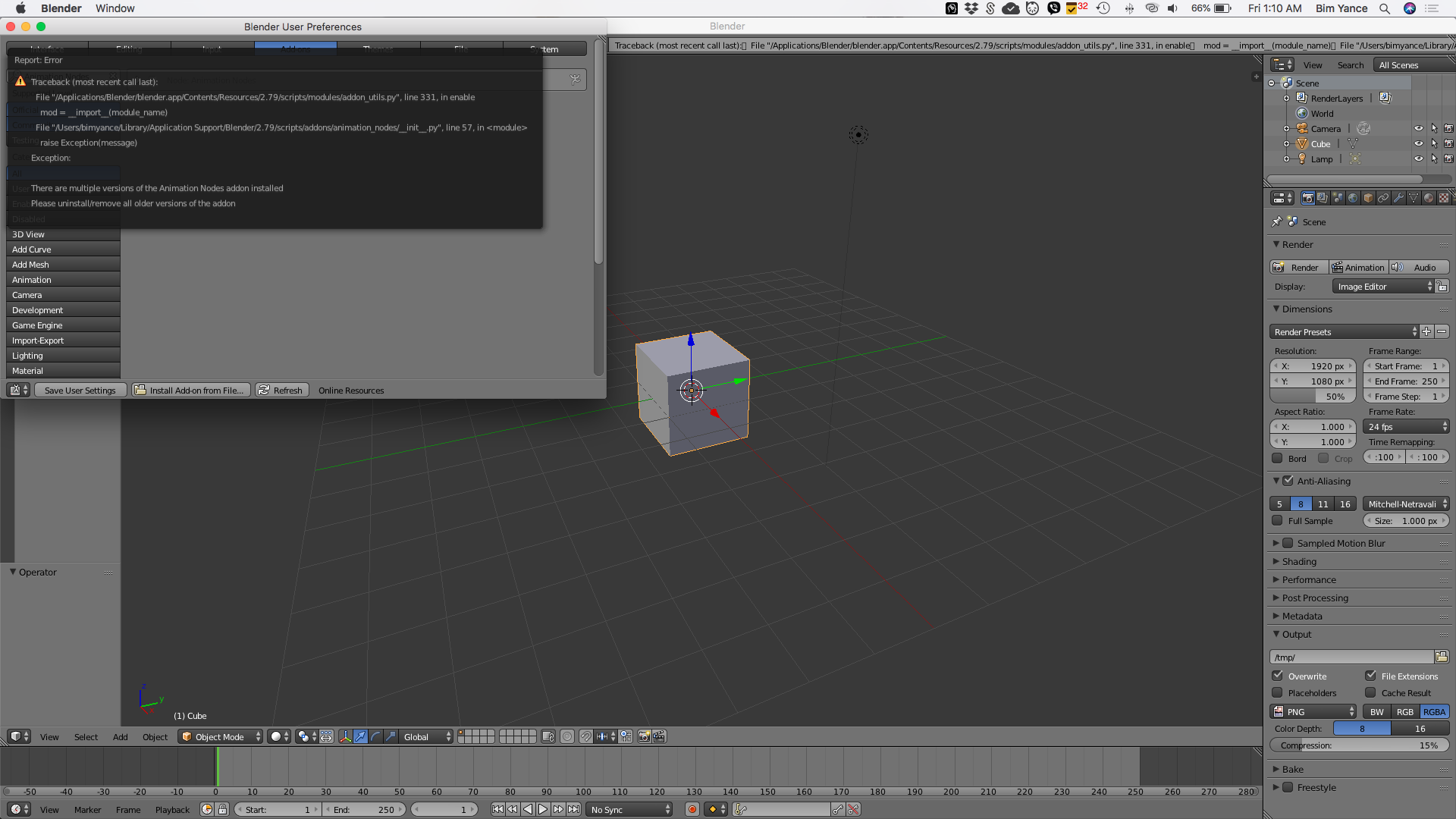The width and height of the screenshot is (1456, 819).
Task: Open the Window menu in the menu bar
Action: pos(115,8)
